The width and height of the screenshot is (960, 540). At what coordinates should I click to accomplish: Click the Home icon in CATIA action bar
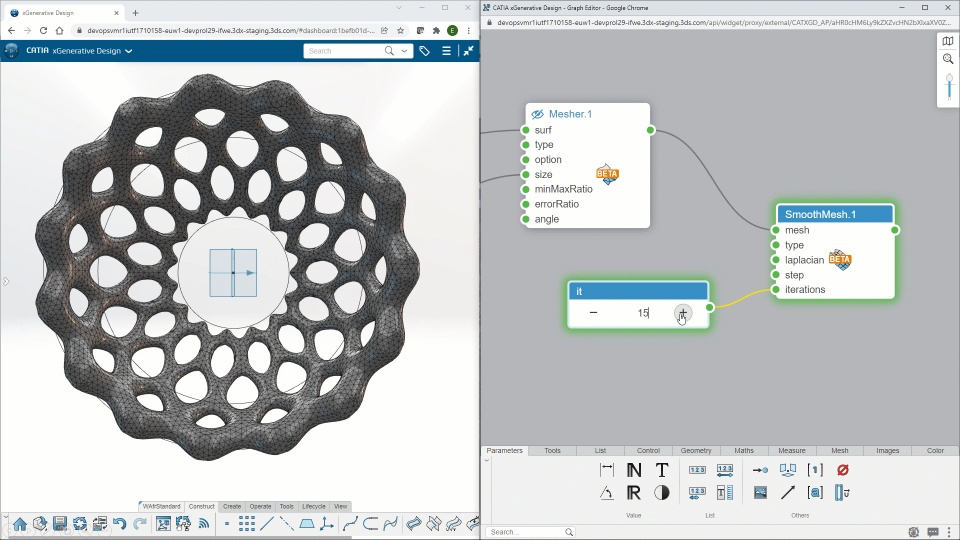click(20, 524)
